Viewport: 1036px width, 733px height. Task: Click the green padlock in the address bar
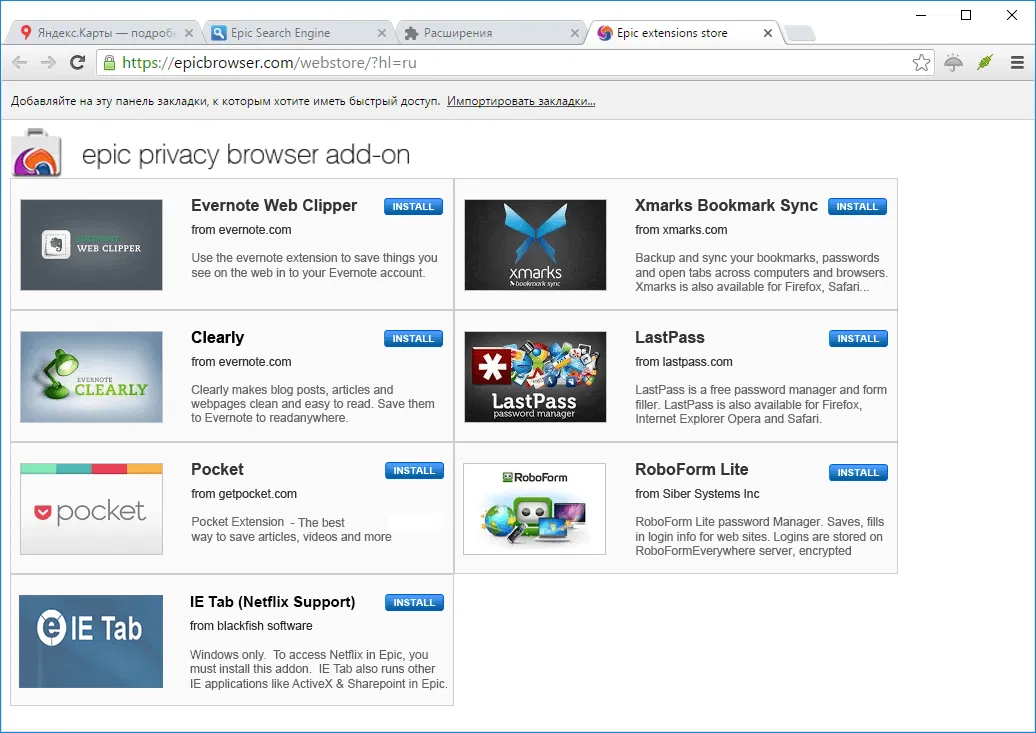click(x=109, y=63)
